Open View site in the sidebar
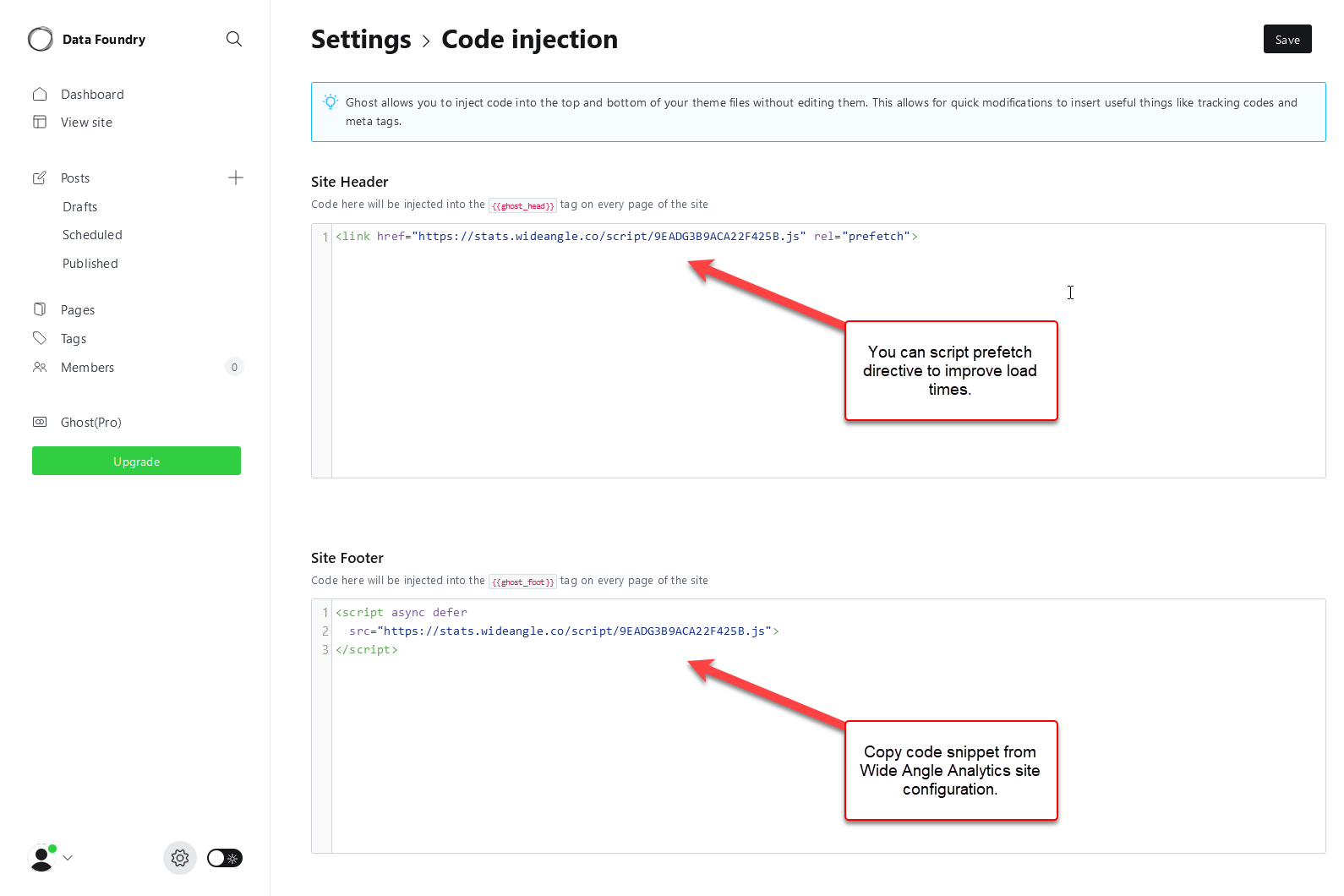This screenshot has width=1344, height=896. tap(86, 123)
